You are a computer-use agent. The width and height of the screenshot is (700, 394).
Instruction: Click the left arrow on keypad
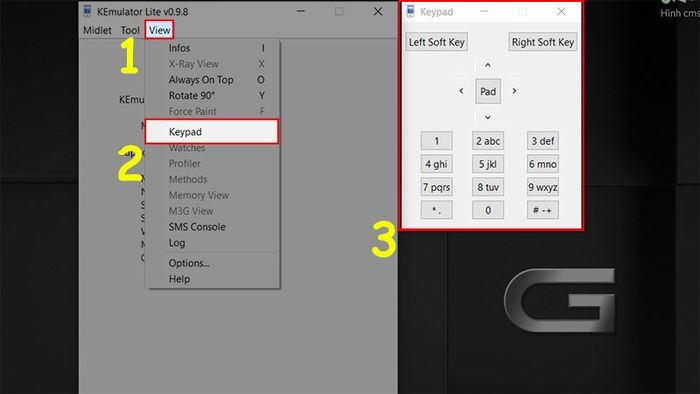pos(461,91)
